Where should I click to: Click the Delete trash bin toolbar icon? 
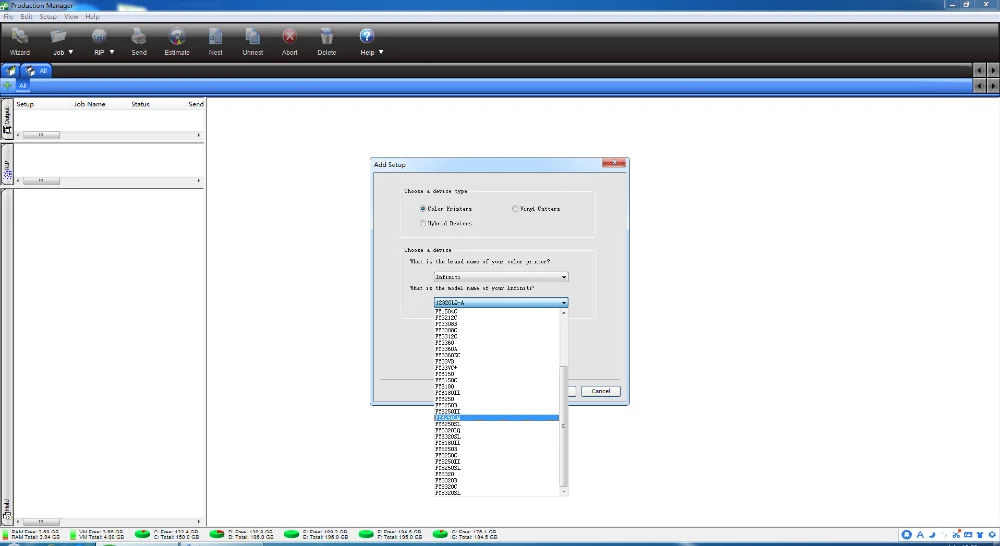327,42
